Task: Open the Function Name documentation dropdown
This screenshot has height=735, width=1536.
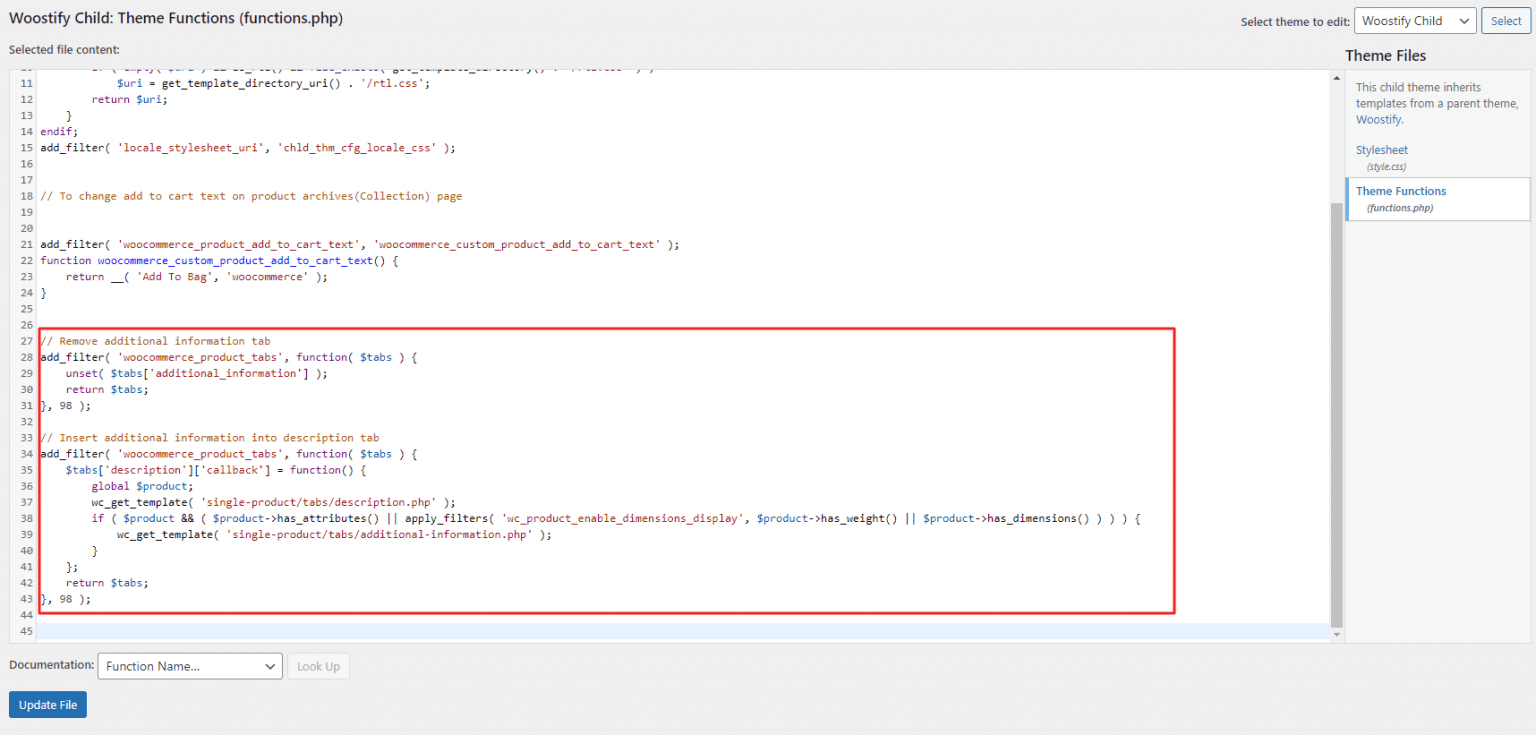Action: click(x=190, y=666)
